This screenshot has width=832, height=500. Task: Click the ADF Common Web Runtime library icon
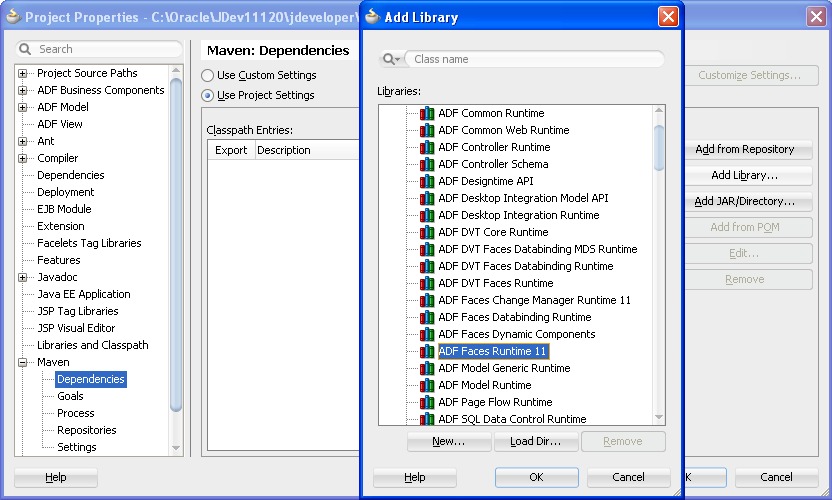click(427, 130)
